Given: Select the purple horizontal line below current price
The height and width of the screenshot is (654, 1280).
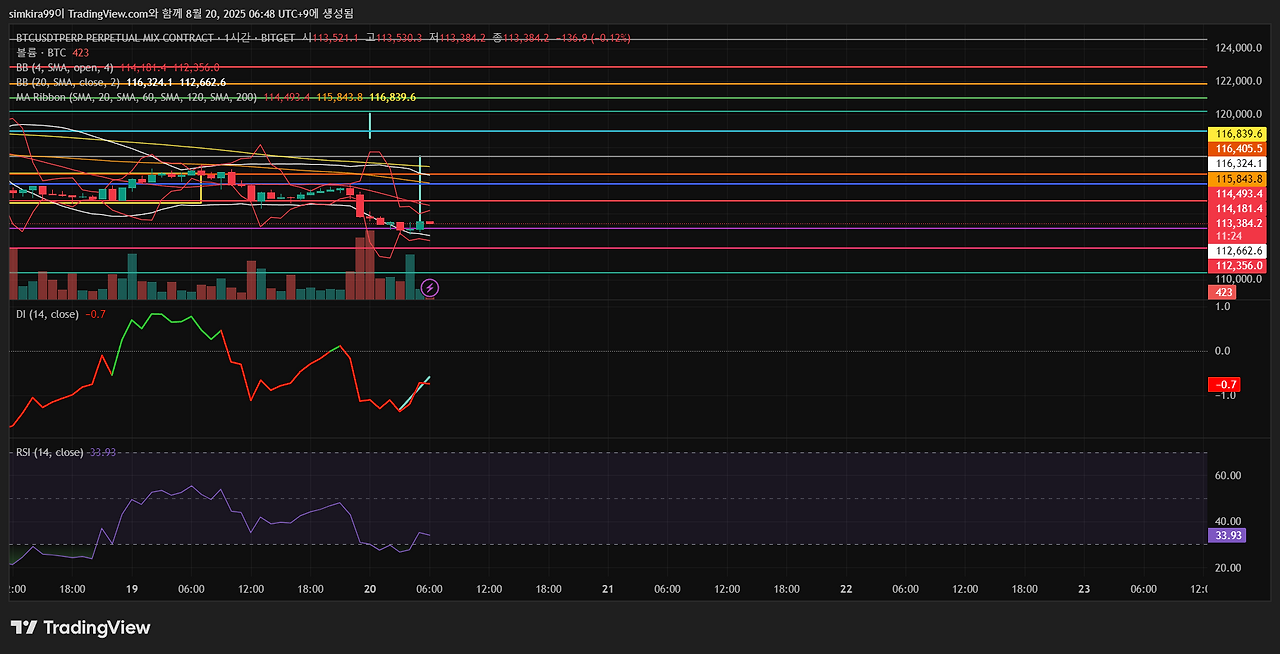Looking at the screenshot, I should 608,228.
